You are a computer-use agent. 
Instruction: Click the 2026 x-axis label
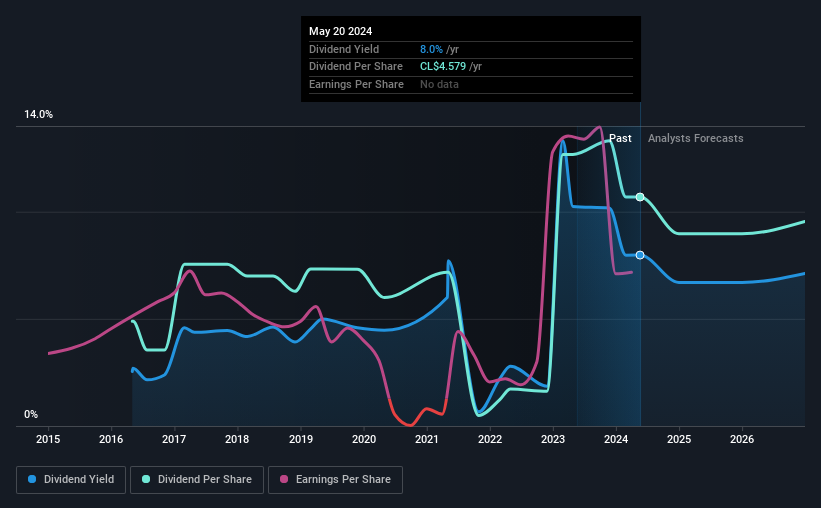742,439
